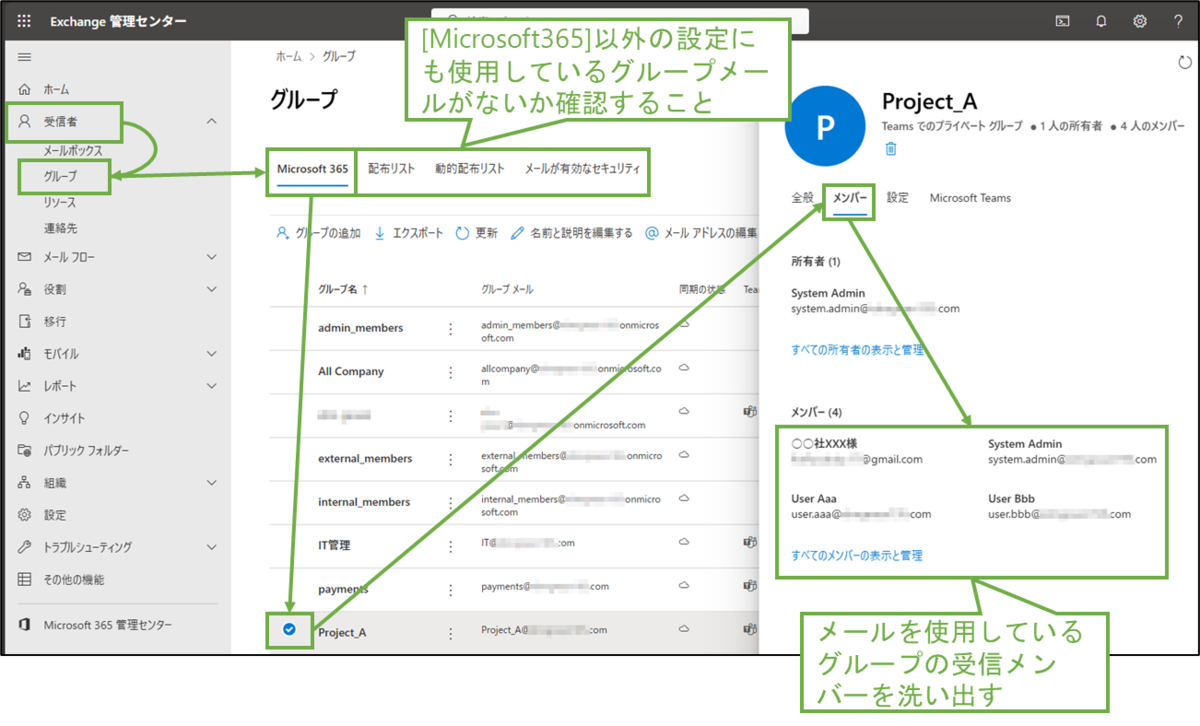Switch to Microsoft 365 tab
This screenshot has height=726, width=1200.
point(312,169)
